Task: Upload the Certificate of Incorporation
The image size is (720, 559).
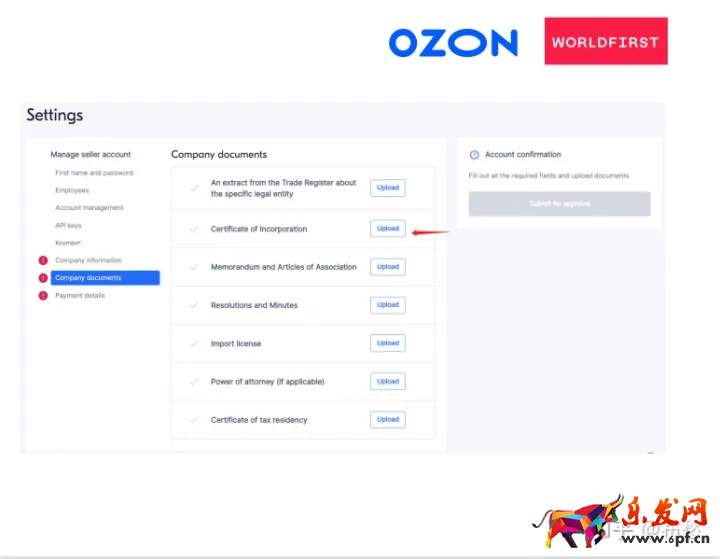Action: click(388, 229)
